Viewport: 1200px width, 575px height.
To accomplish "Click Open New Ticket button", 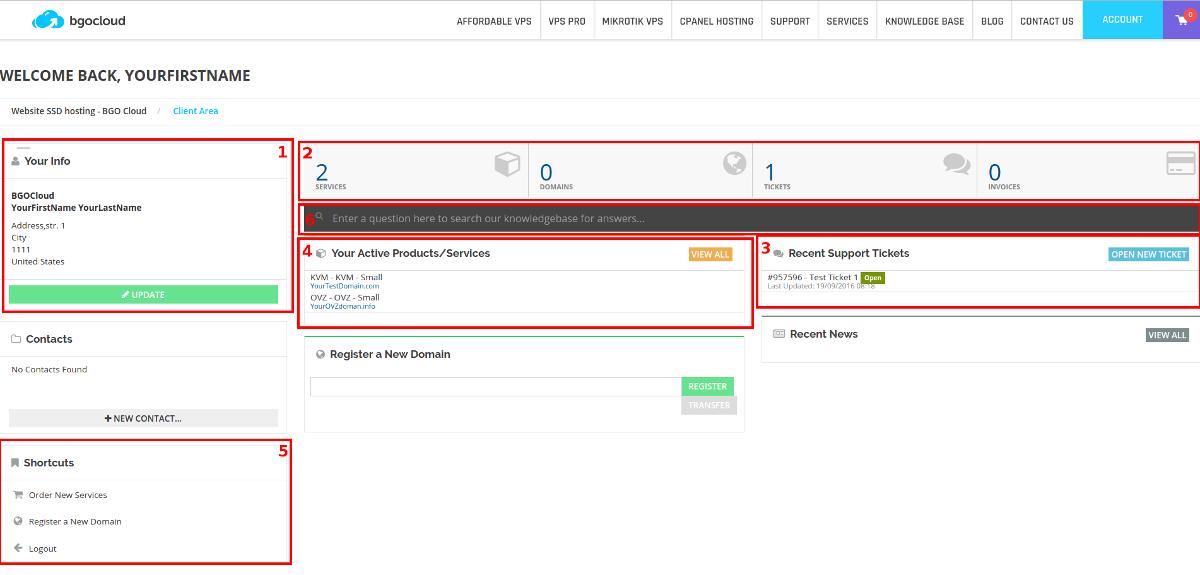I will pos(1149,254).
